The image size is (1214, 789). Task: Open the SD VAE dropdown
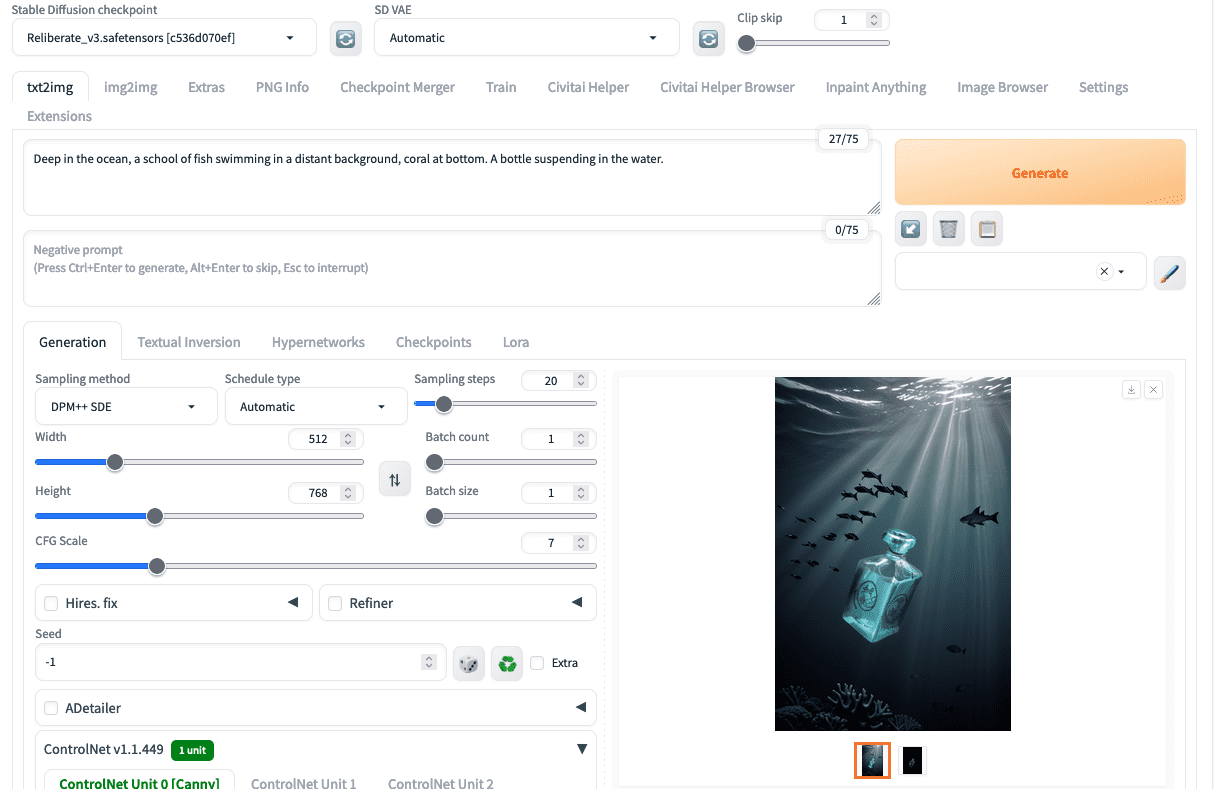(526, 38)
